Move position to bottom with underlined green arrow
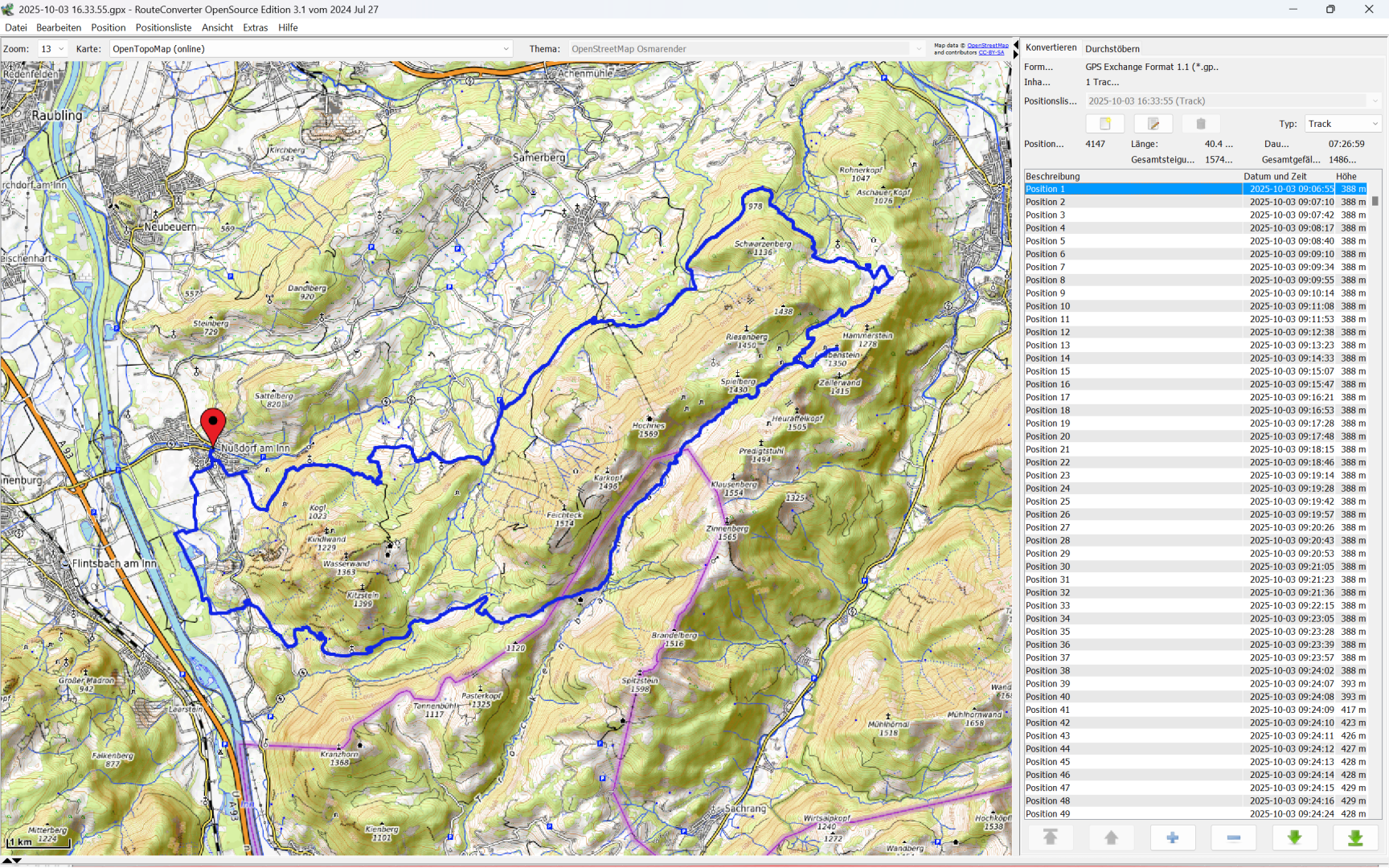The image size is (1389, 868). (x=1355, y=838)
